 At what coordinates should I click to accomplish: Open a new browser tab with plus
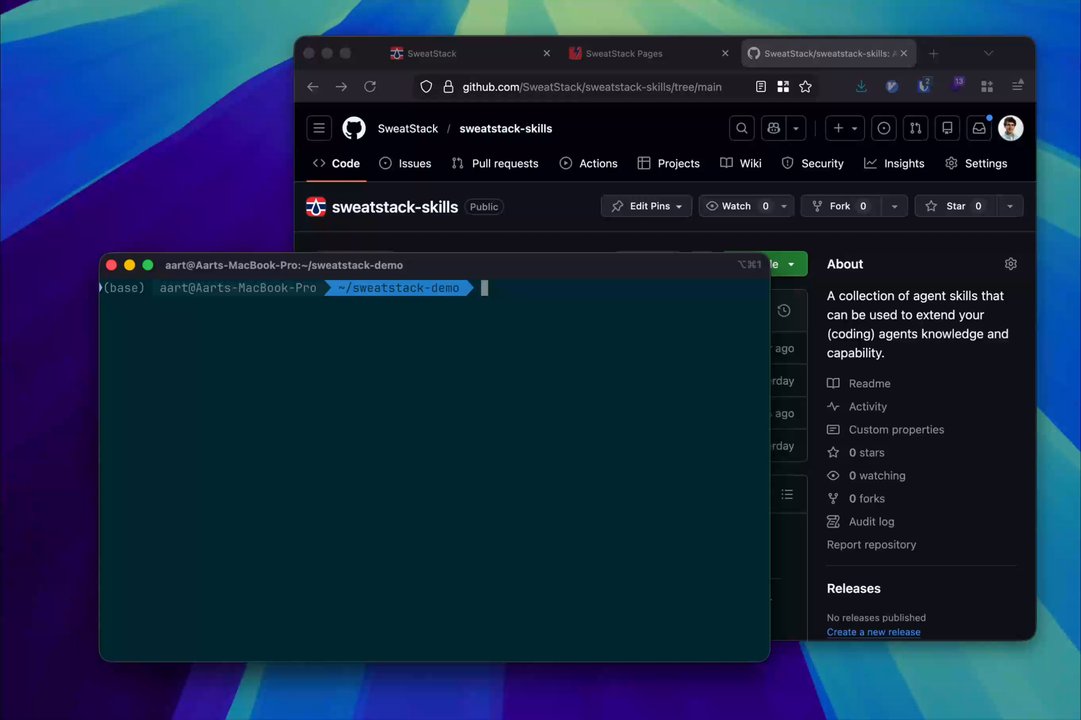933,53
